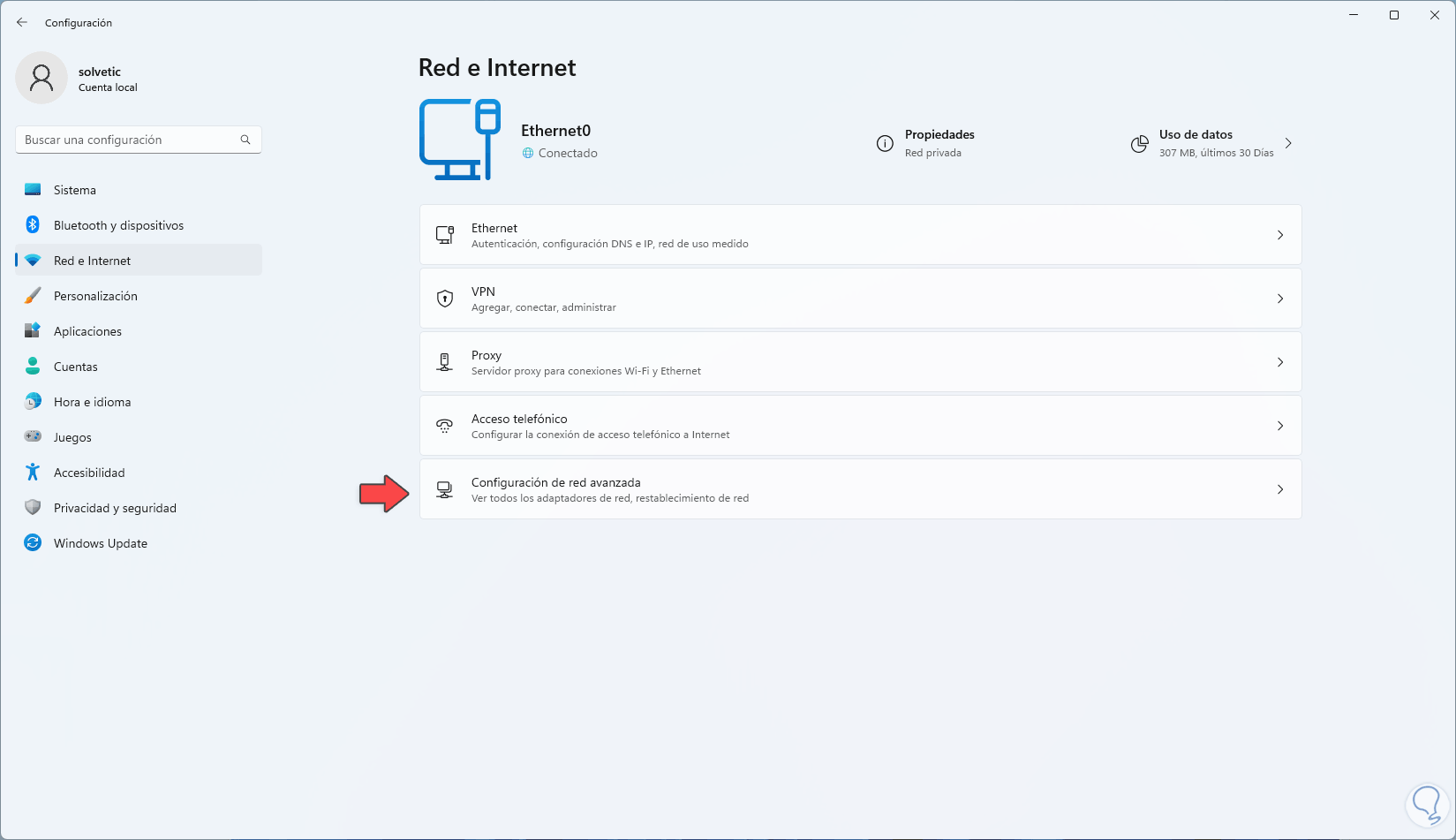The height and width of the screenshot is (840, 1456).
Task: Click 'Servidor proxy para conexiones' description
Action: click(586, 371)
